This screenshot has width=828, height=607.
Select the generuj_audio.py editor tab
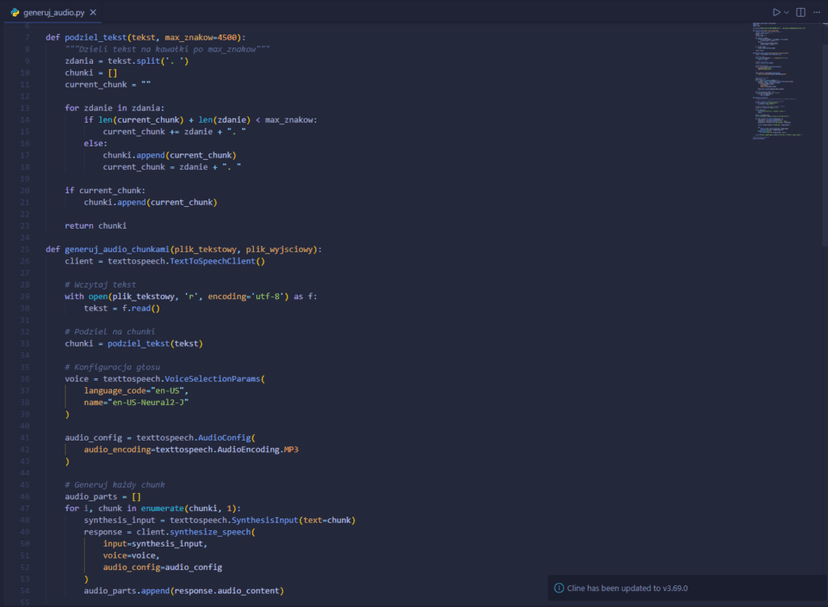click(x=54, y=12)
